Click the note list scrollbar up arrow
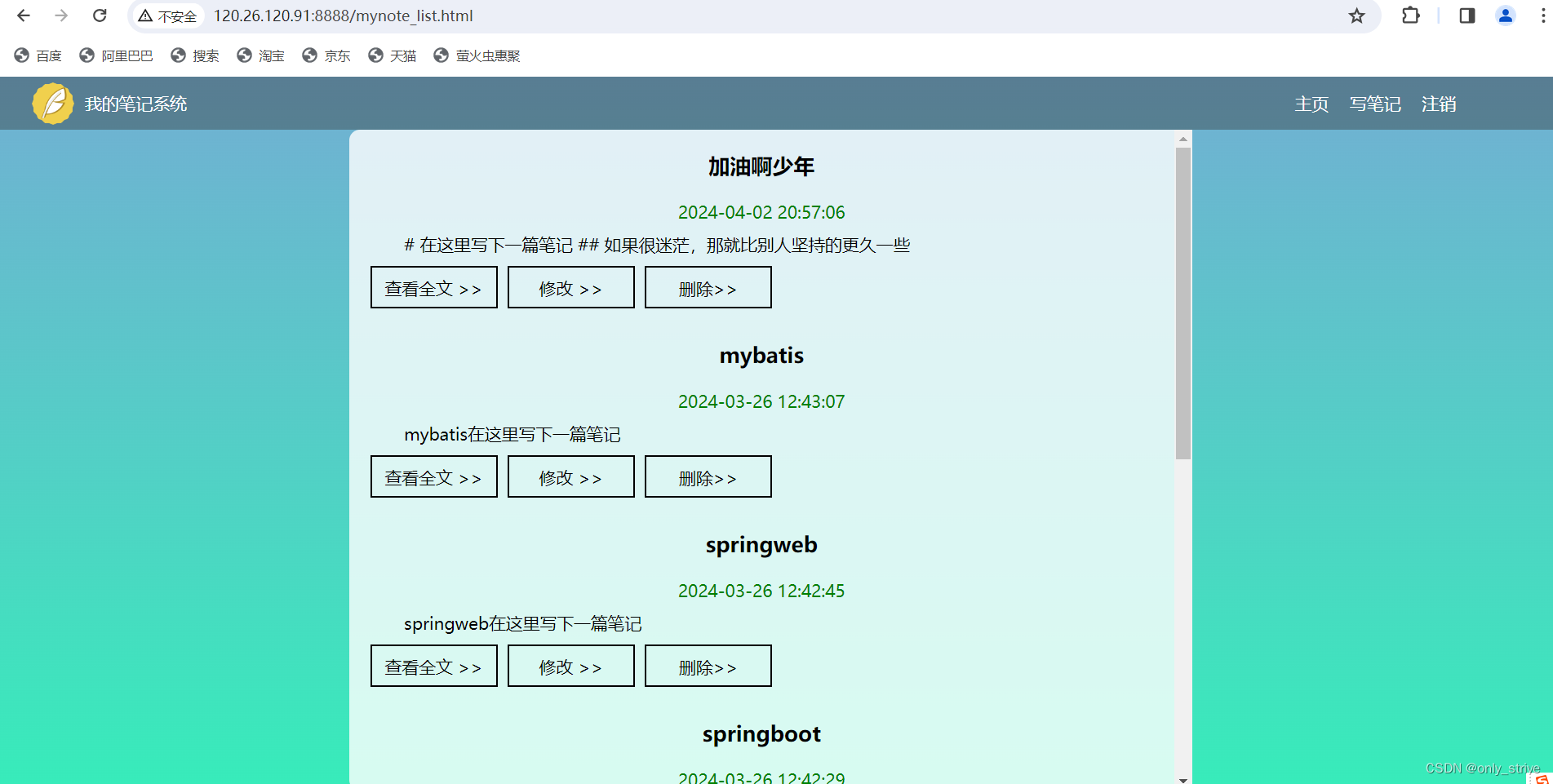1553x784 pixels. [1183, 139]
